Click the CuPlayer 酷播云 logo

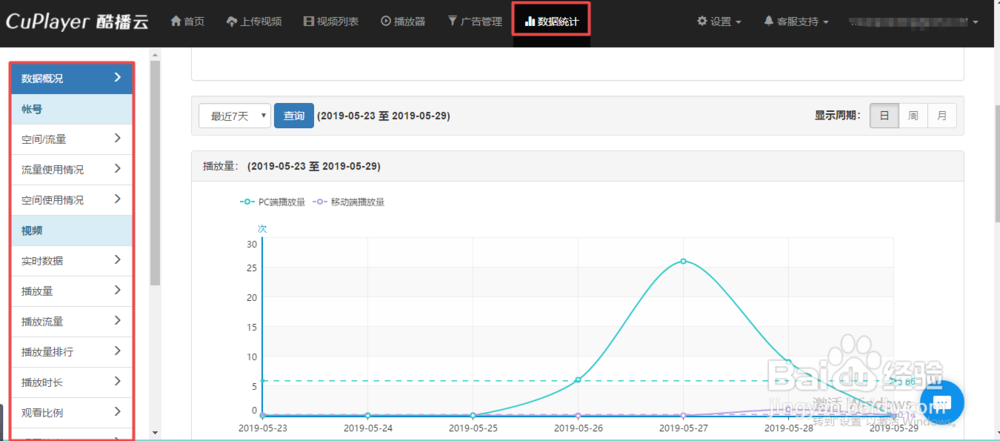tap(77, 22)
